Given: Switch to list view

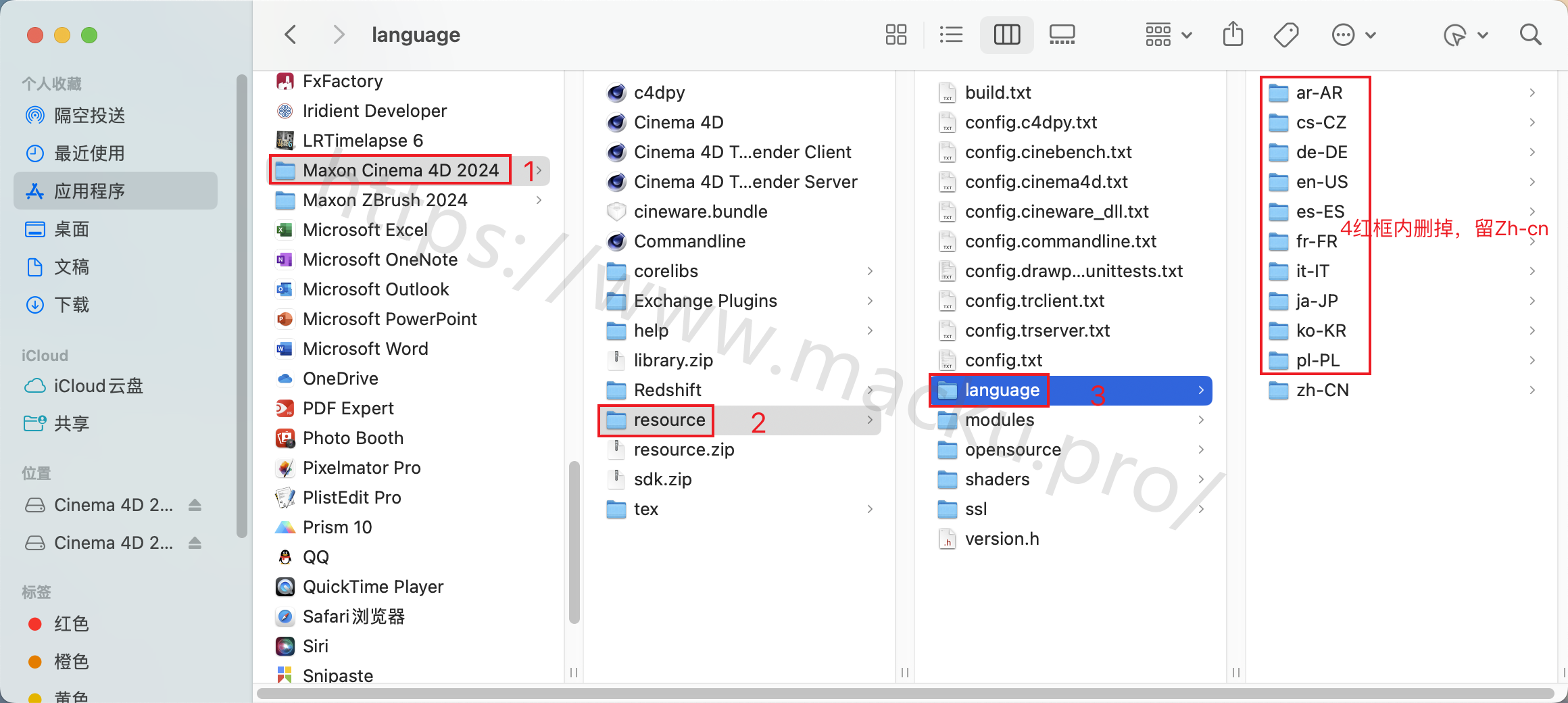Looking at the screenshot, I should pyautogui.click(x=951, y=34).
